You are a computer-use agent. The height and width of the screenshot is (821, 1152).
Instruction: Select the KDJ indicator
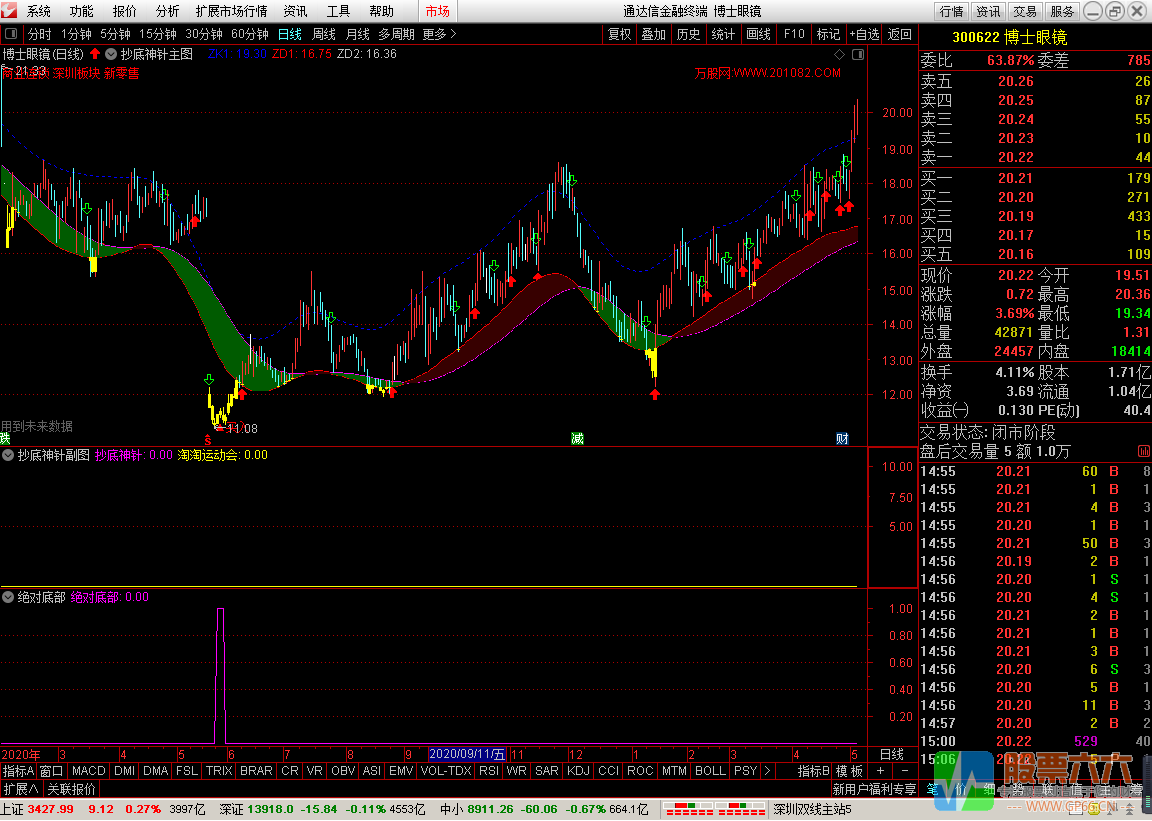(579, 771)
